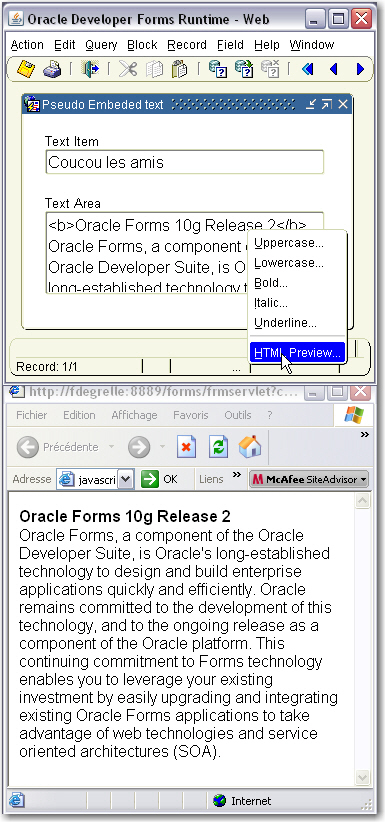Choose Italic... from context menu
The height and width of the screenshot is (822, 385).
(297, 303)
